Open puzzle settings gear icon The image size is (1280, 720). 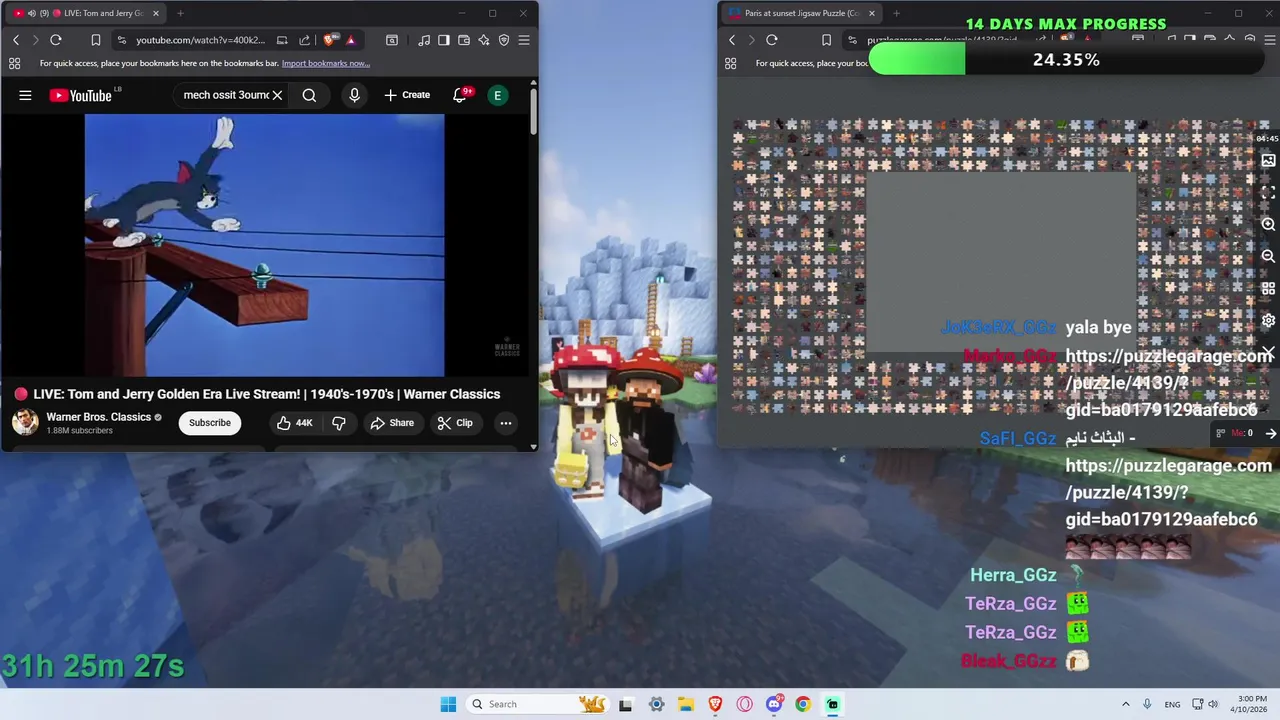click(1268, 320)
